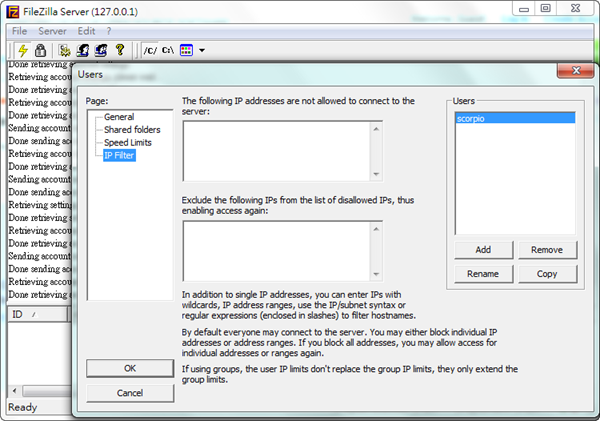Open server settings toolbar icon
Viewport: 600px width, 421px height.
tap(65, 50)
